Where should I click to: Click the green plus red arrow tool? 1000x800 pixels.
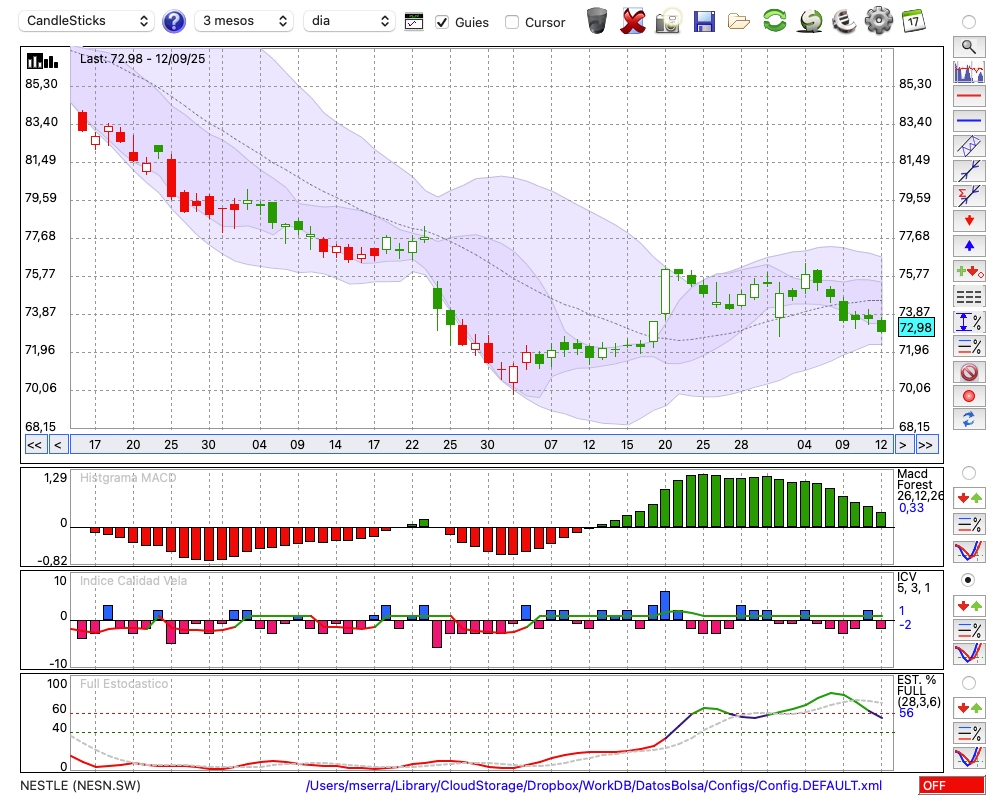click(x=969, y=272)
